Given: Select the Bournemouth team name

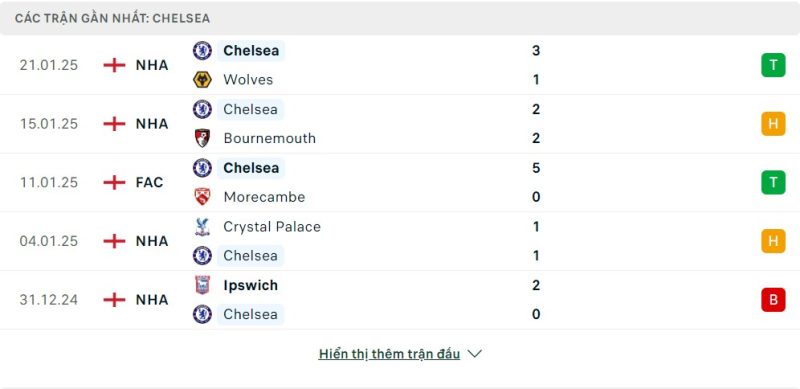Looking at the screenshot, I should [x=269, y=138].
